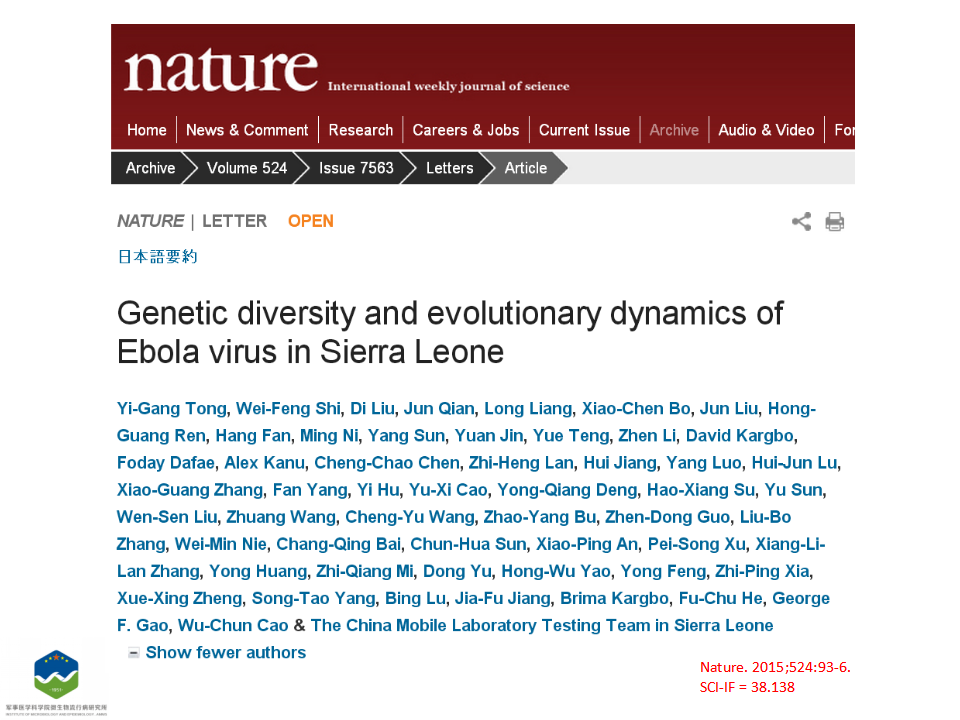Screen dimensions: 960x720
Task: Go to Careers & Jobs
Action: point(465,130)
